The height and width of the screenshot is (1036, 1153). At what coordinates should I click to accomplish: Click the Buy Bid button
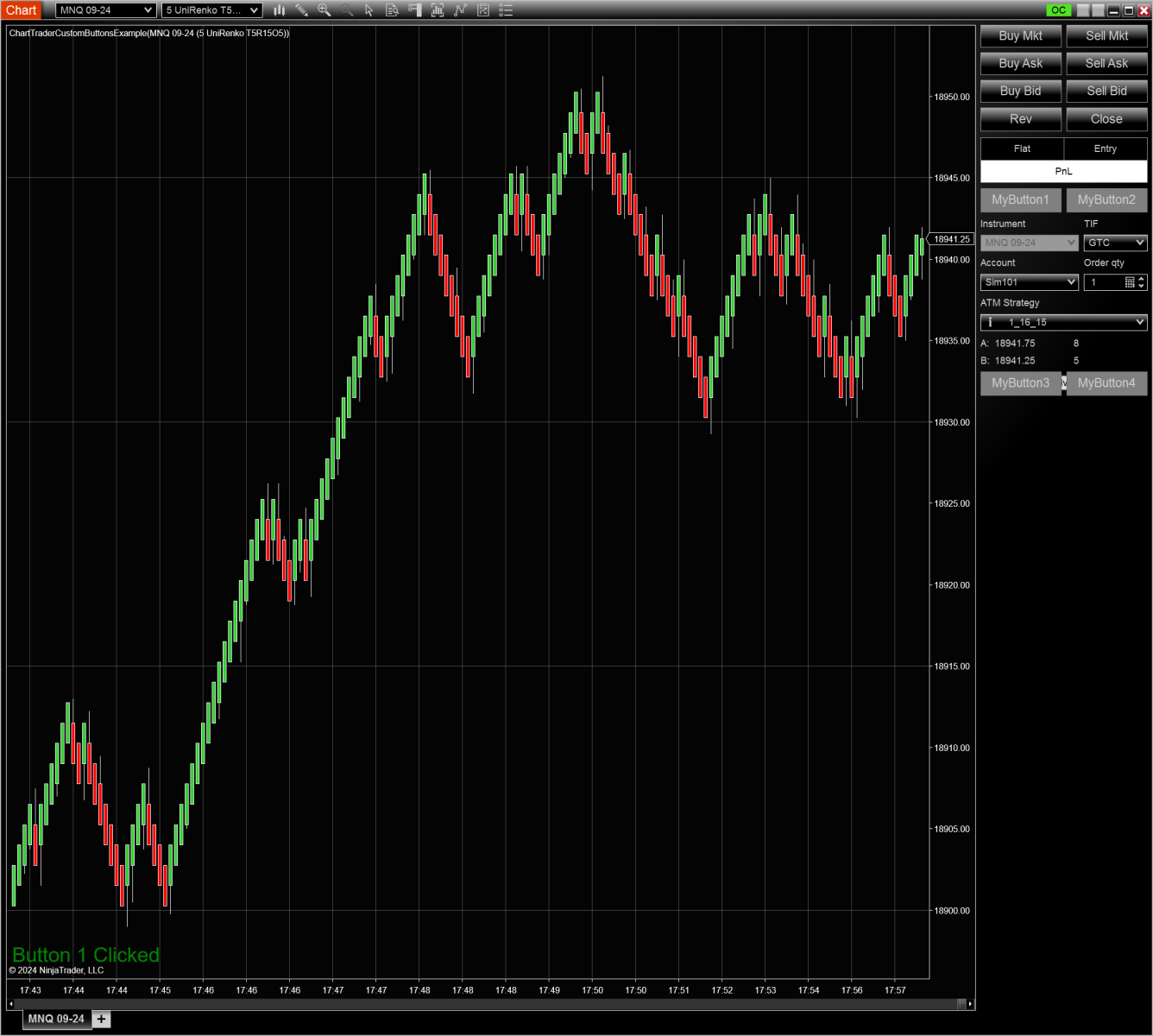[1021, 92]
